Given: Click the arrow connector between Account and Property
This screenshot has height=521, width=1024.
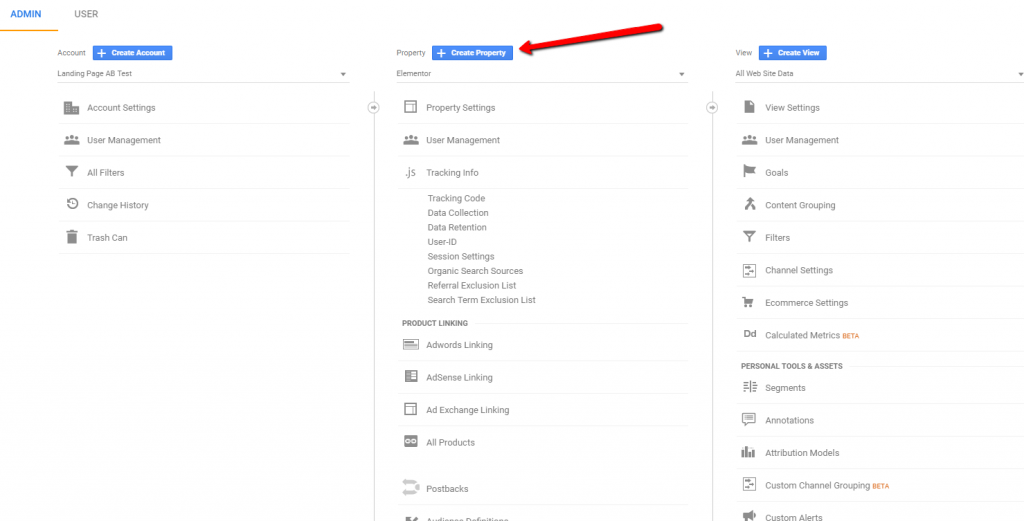Looking at the screenshot, I should (374, 108).
